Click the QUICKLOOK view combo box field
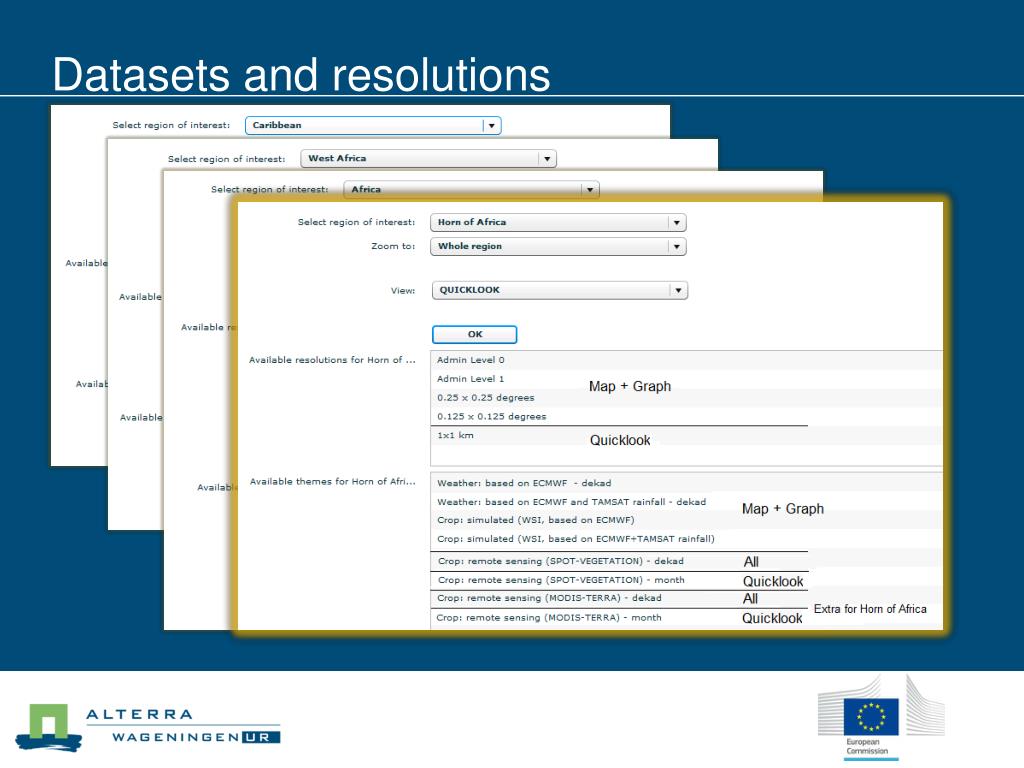 [560, 291]
